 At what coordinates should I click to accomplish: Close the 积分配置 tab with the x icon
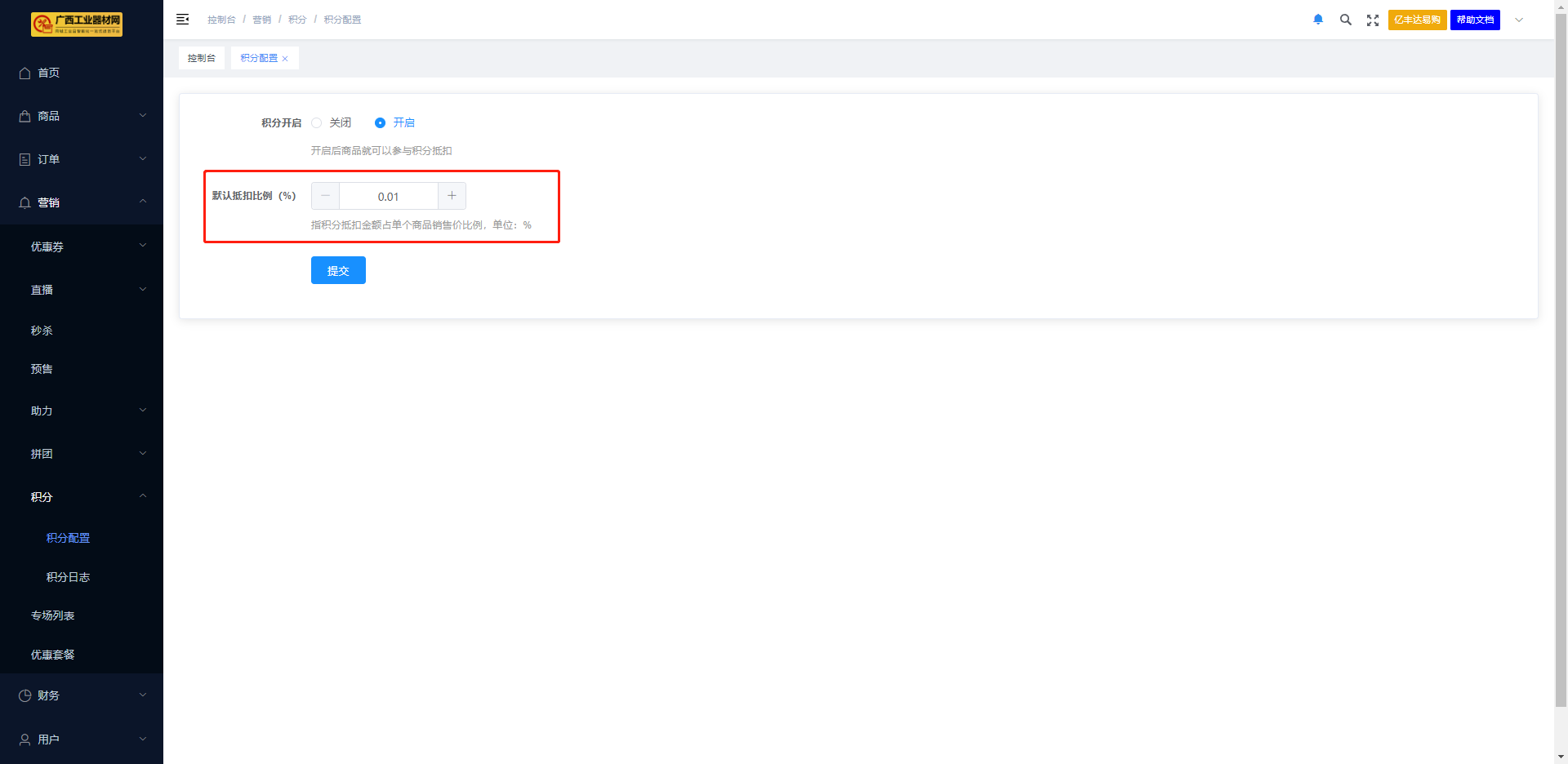[285, 59]
